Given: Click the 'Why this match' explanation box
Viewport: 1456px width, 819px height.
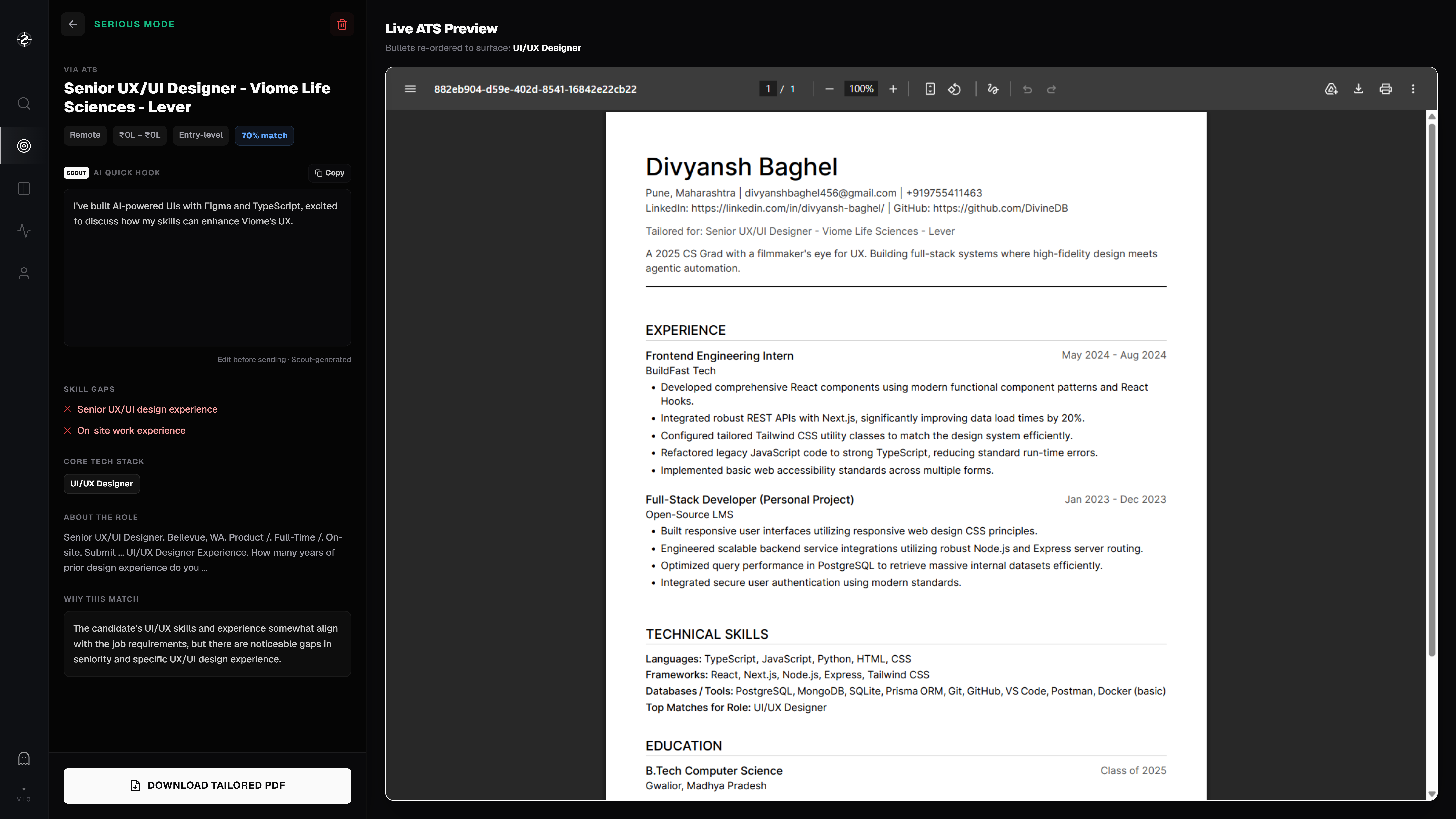Looking at the screenshot, I should 207,644.
